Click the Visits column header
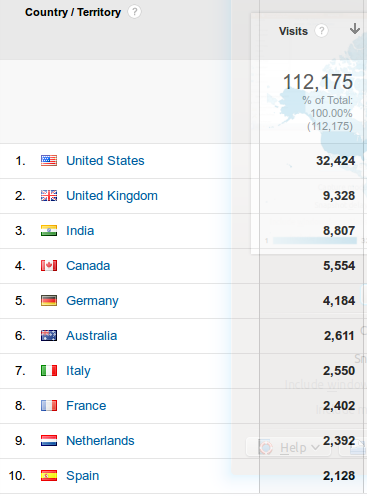 click(x=293, y=31)
